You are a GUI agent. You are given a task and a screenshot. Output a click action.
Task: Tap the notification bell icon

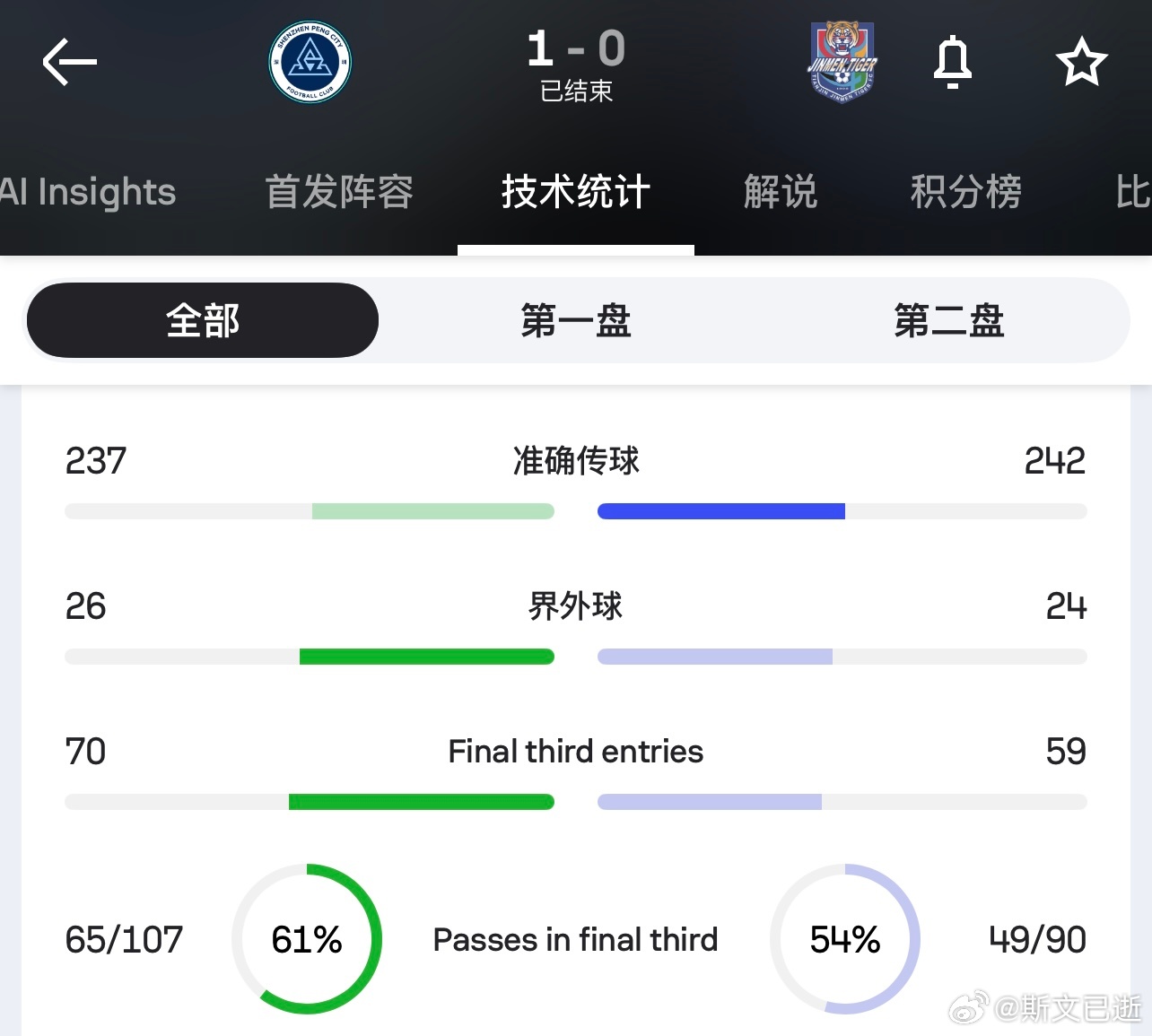(x=952, y=62)
